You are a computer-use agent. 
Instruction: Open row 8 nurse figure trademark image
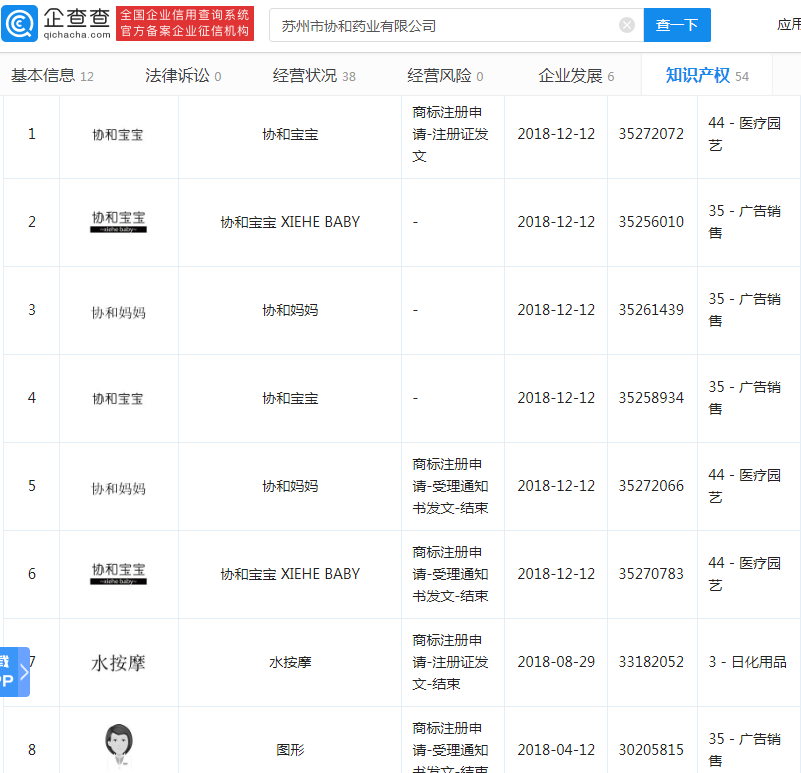[119, 745]
